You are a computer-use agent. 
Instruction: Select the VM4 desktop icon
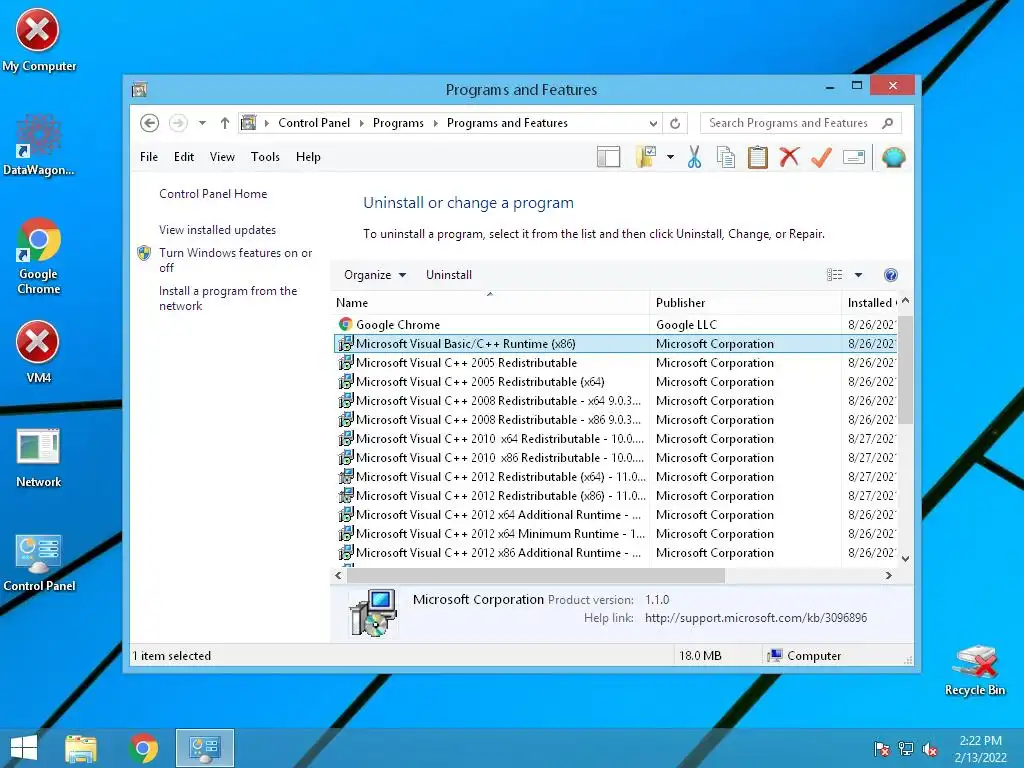pos(39,351)
